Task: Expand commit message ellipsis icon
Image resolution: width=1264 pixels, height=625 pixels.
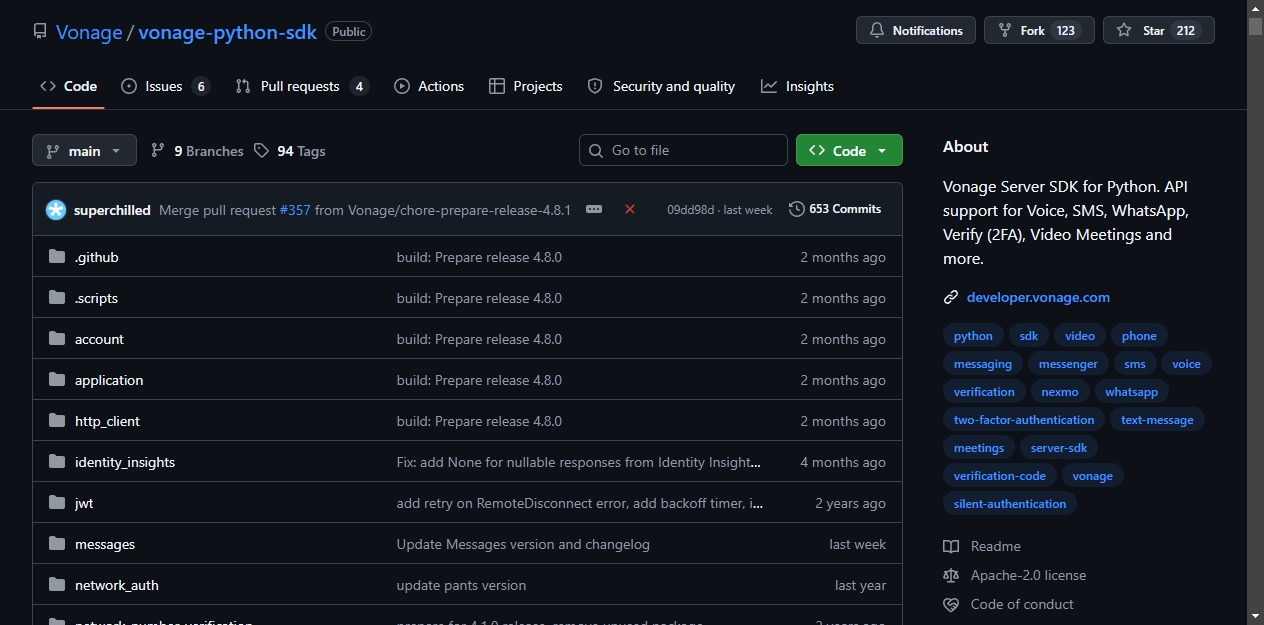Action: pyautogui.click(x=594, y=209)
